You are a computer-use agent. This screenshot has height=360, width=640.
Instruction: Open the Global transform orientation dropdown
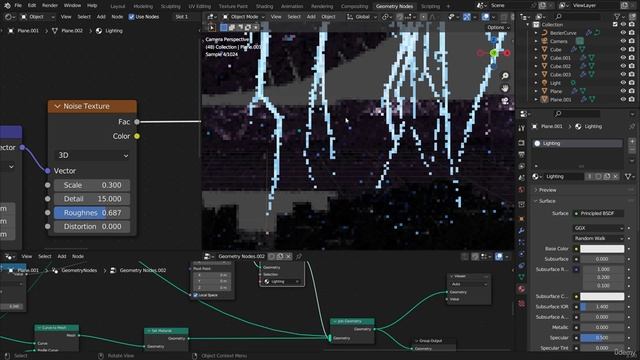click(362, 17)
